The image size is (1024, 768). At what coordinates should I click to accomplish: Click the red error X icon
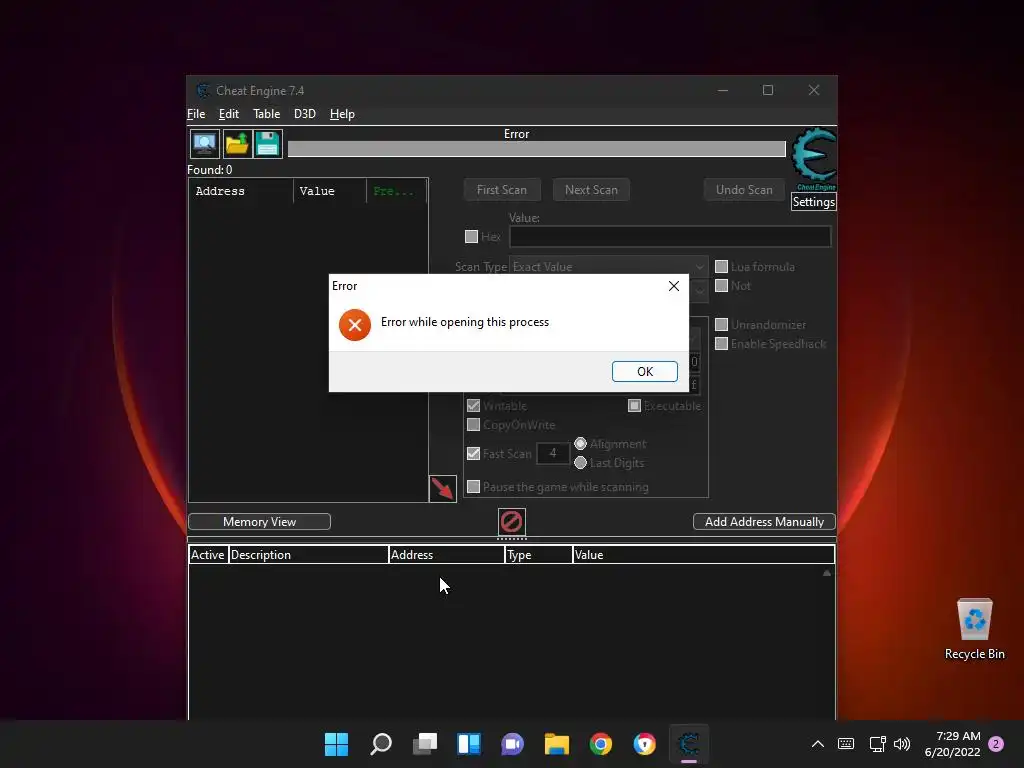[x=355, y=325]
